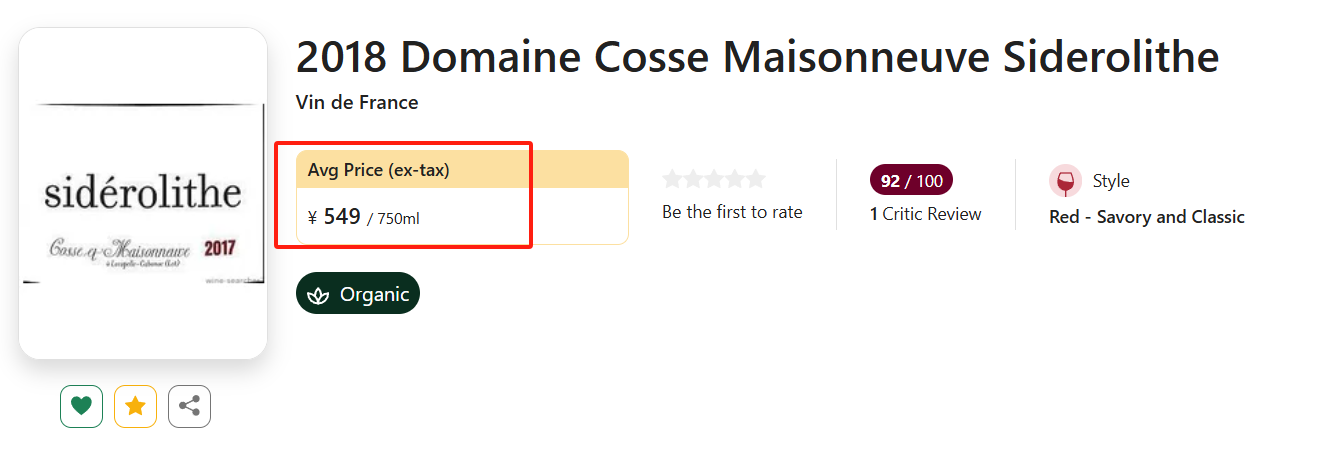Open the 1 Critic Review link
The width and height of the screenshot is (1341, 457).
tap(925, 214)
